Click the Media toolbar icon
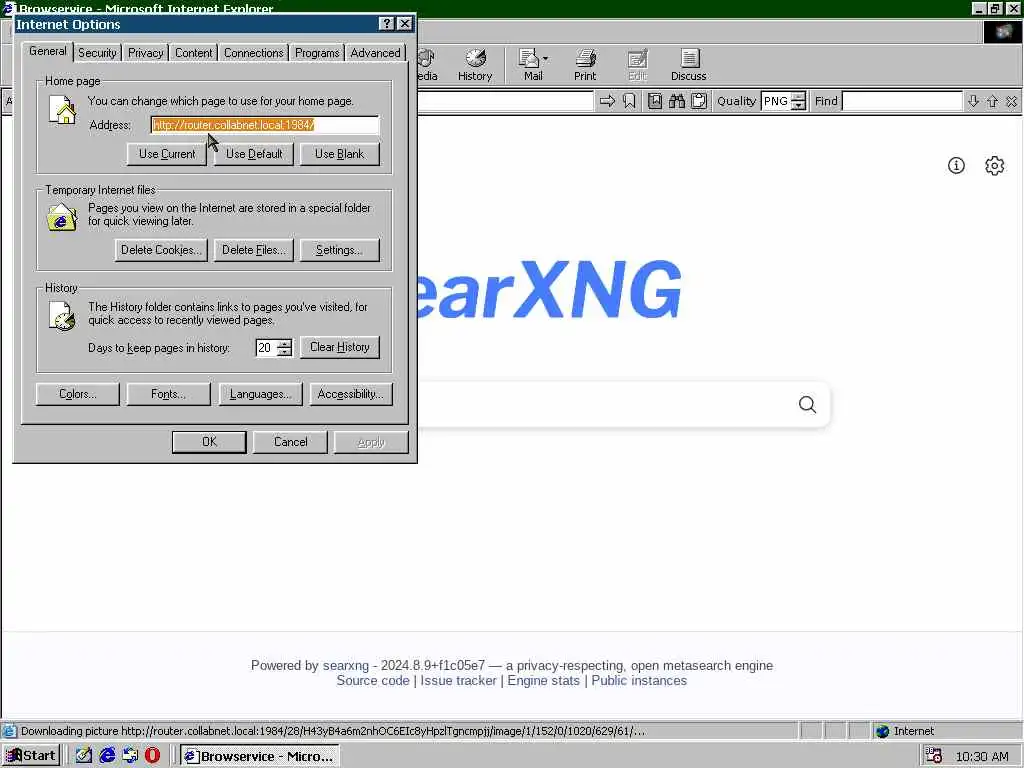The image size is (1024, 768). [x=426, y=65]
